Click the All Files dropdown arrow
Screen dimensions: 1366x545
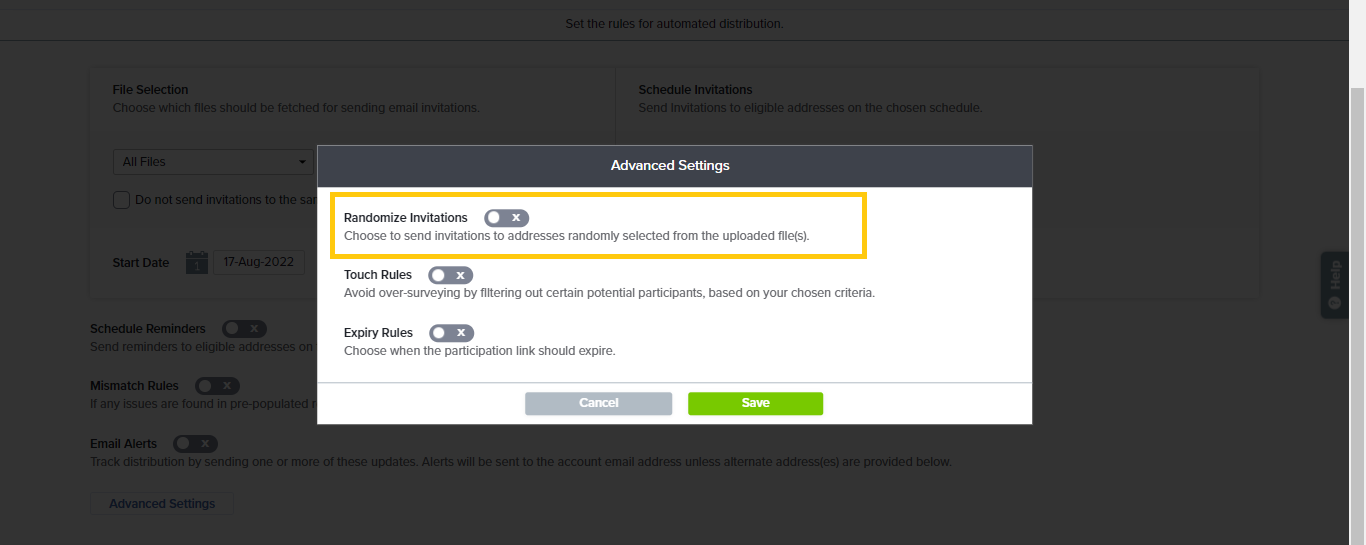pyautogui.click(x=303, y=162)
